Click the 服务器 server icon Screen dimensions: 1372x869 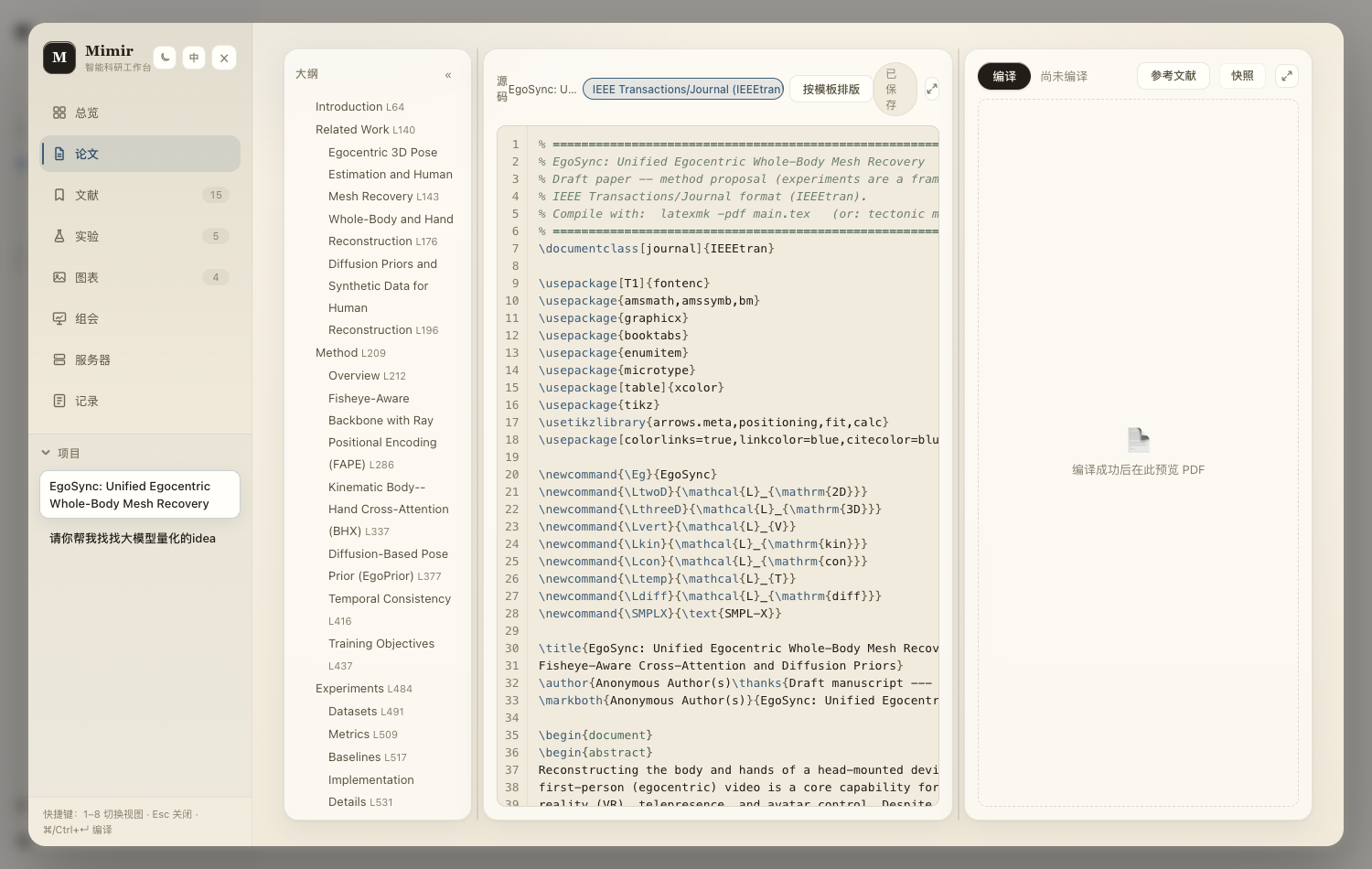pyautogui.click(x=59, y=359)
